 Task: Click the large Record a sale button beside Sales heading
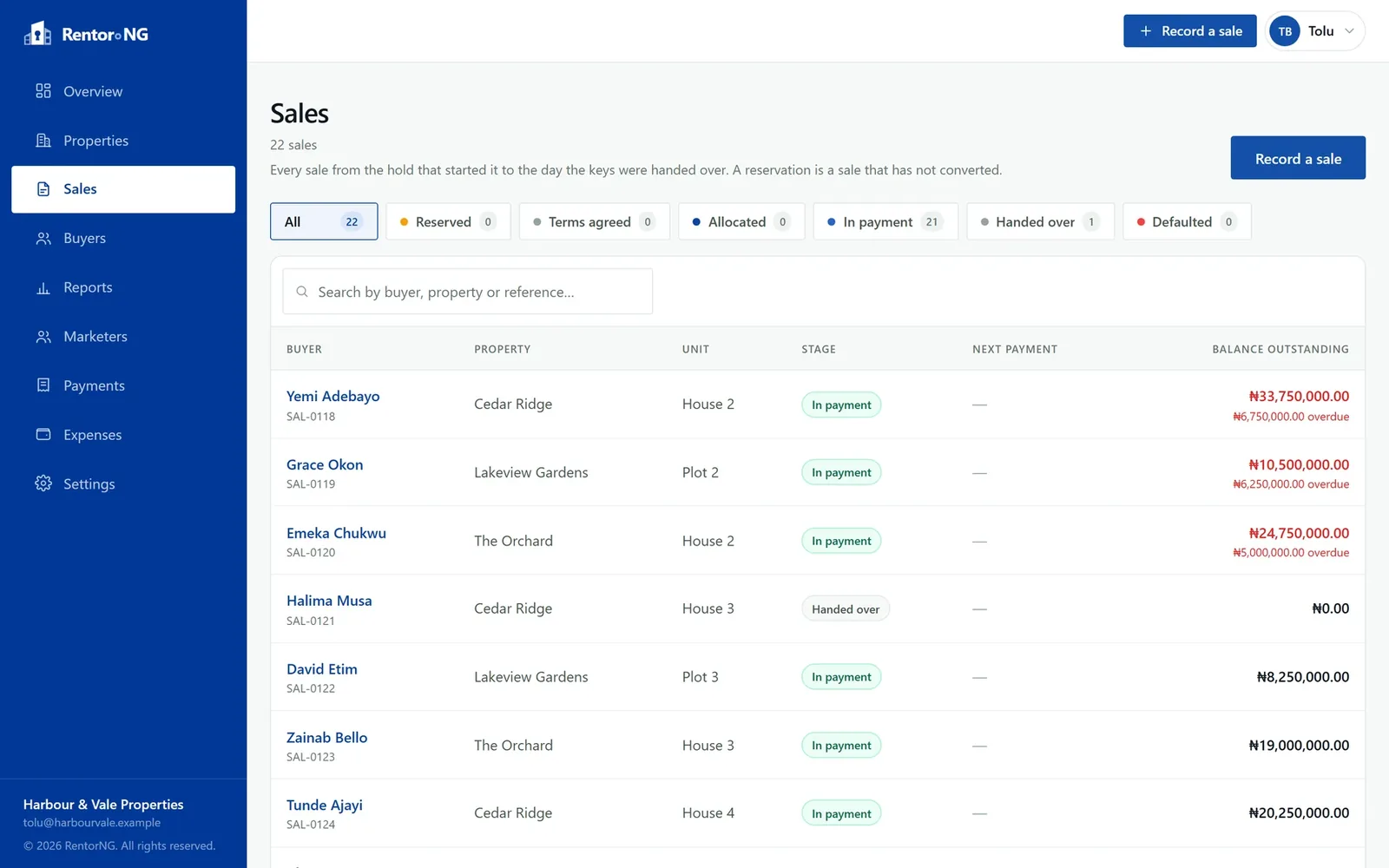pyautogui.click(x=1298, y=158)
